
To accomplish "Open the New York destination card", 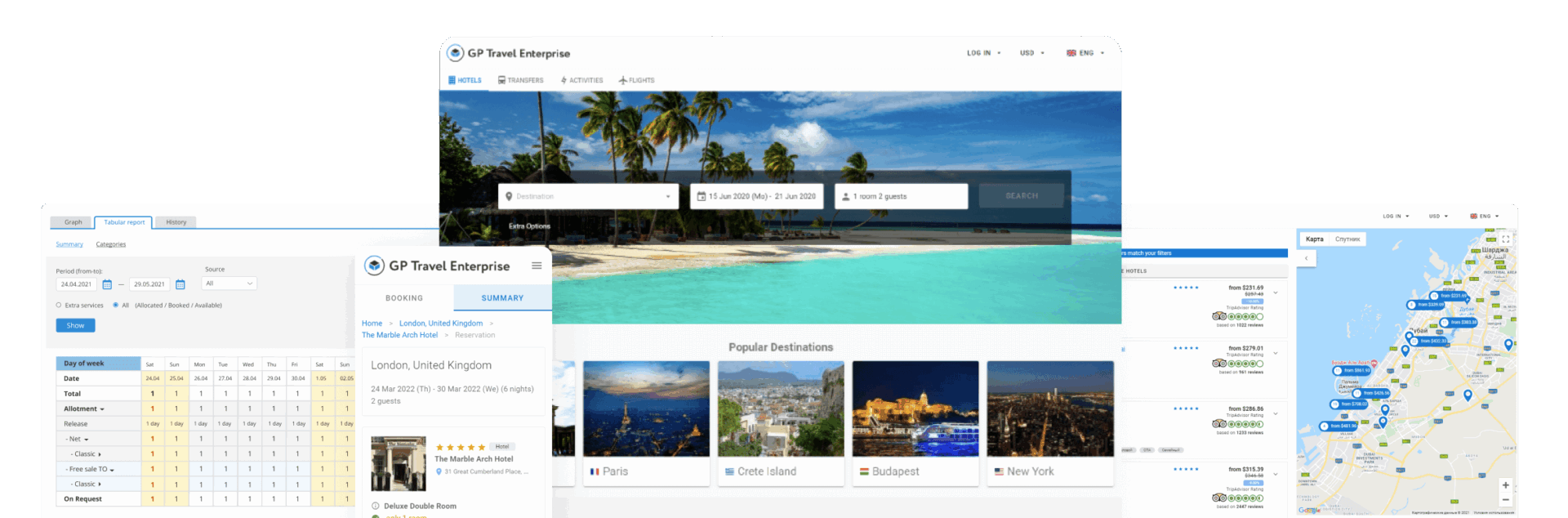I will 1050,423.
